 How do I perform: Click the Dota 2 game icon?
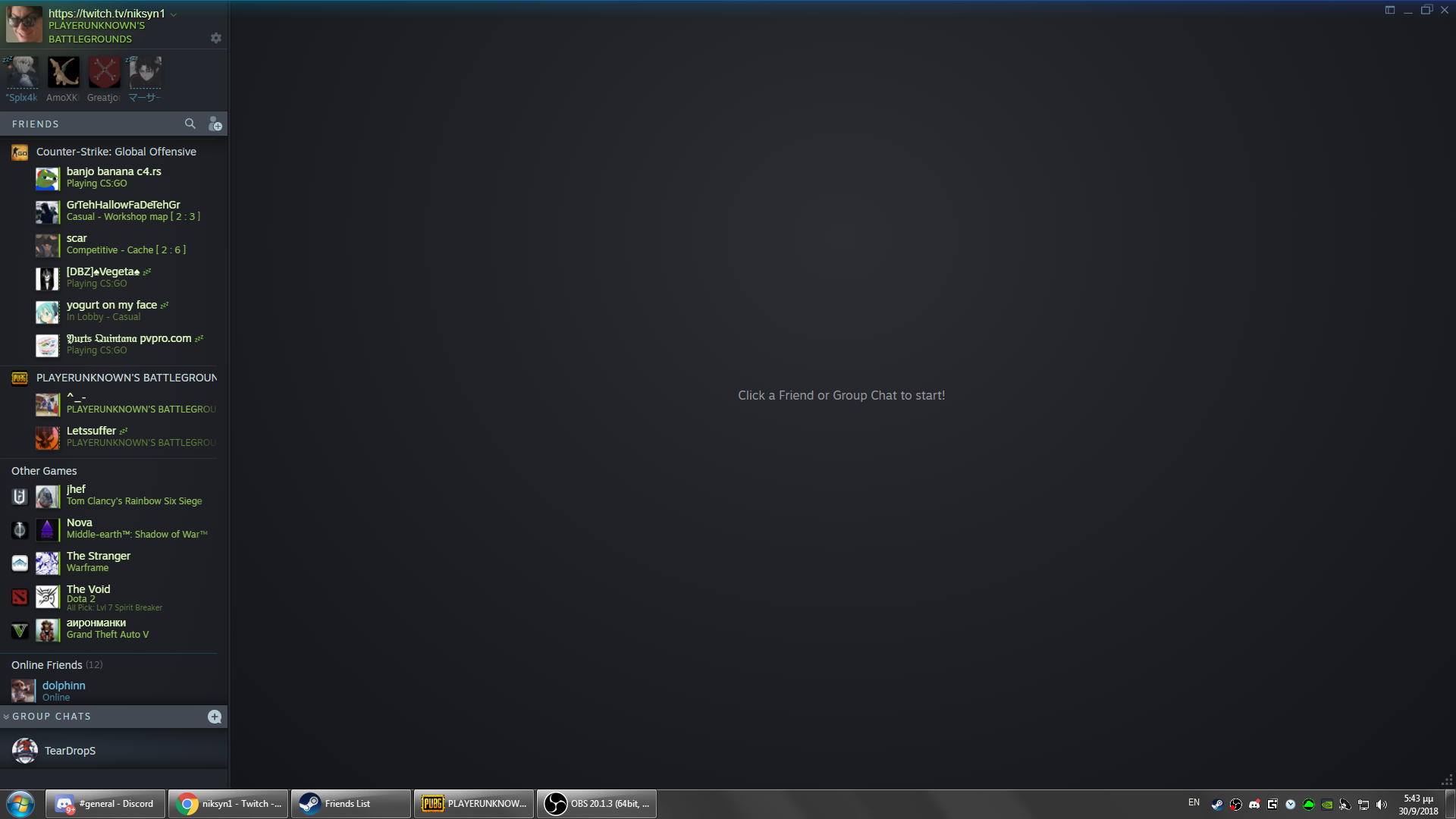pos(20,597)
